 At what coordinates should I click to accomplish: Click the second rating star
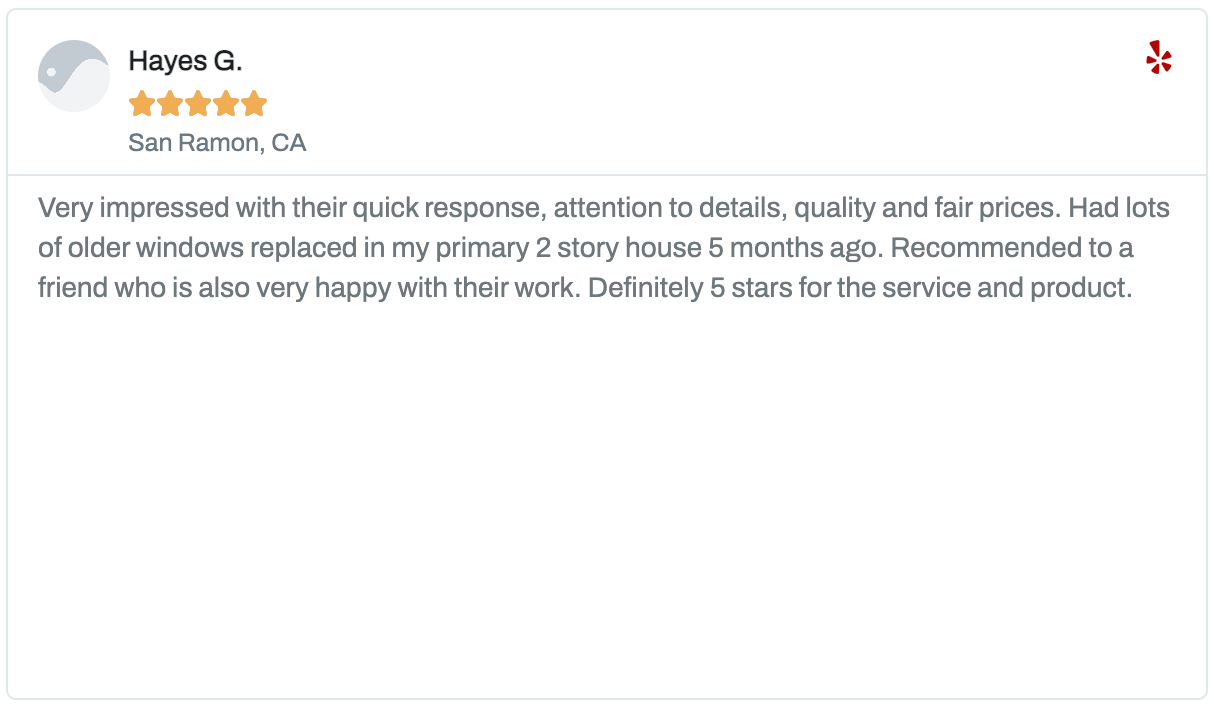pyautogui.click(x=170, y=104)
